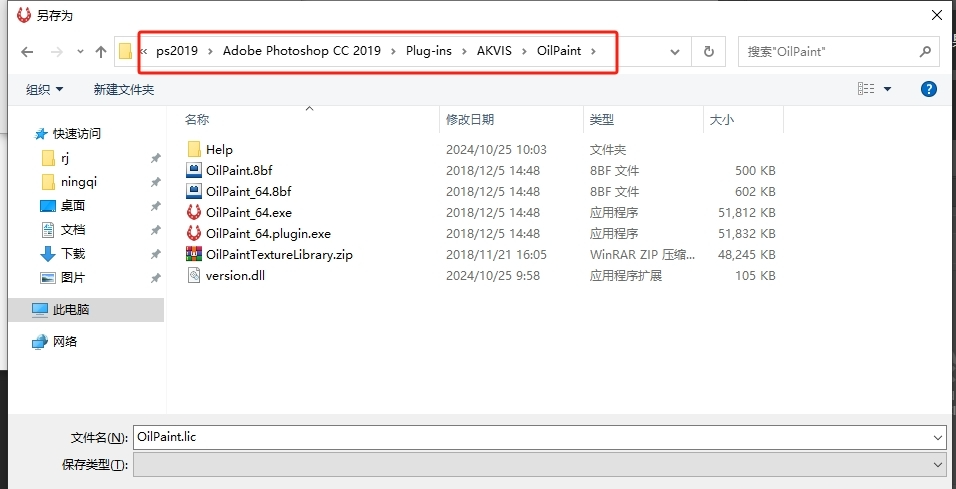Click the 文件名 input field

(x=533, y=437)
